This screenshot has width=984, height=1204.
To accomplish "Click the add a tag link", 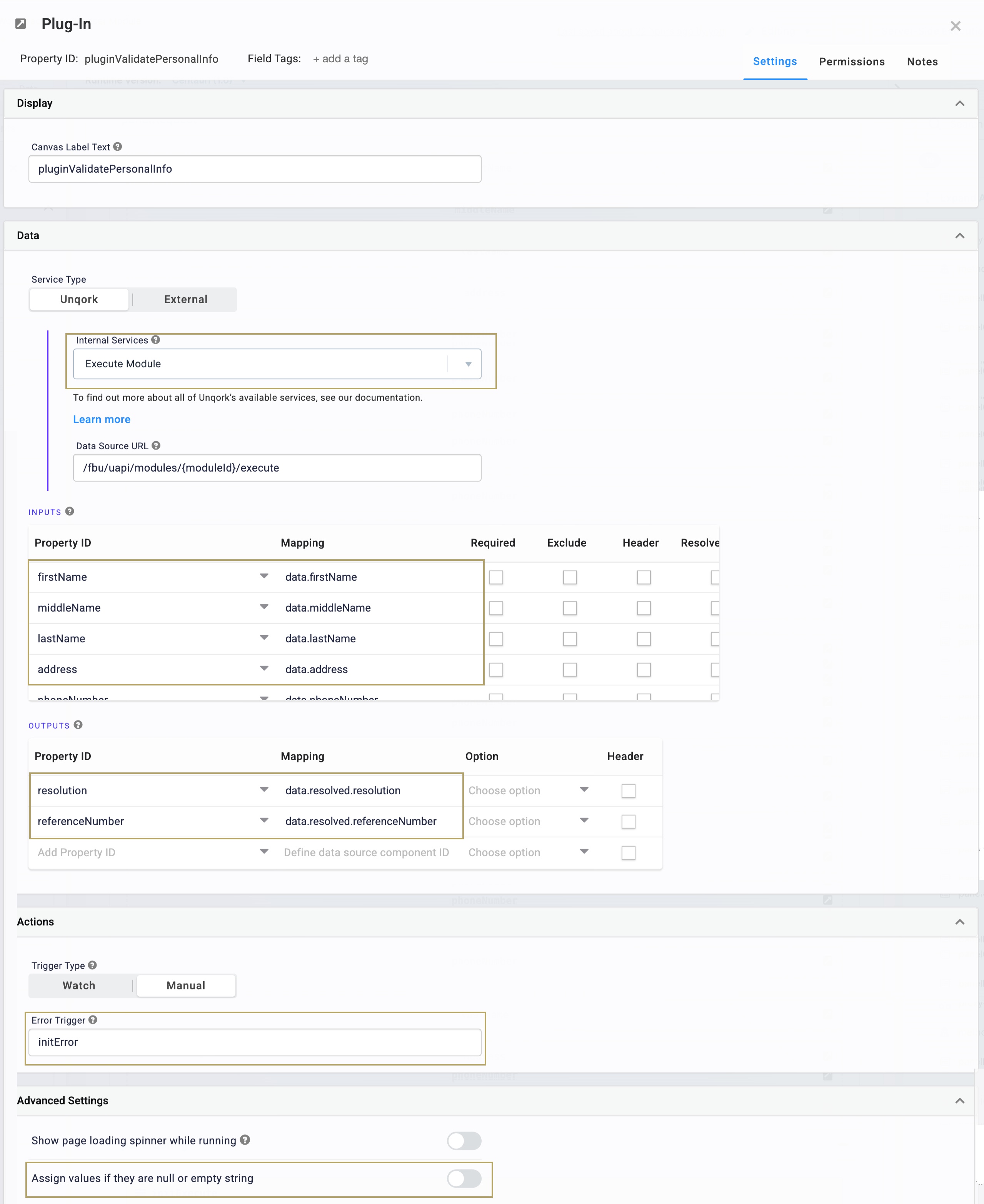I will pos(340,58).
